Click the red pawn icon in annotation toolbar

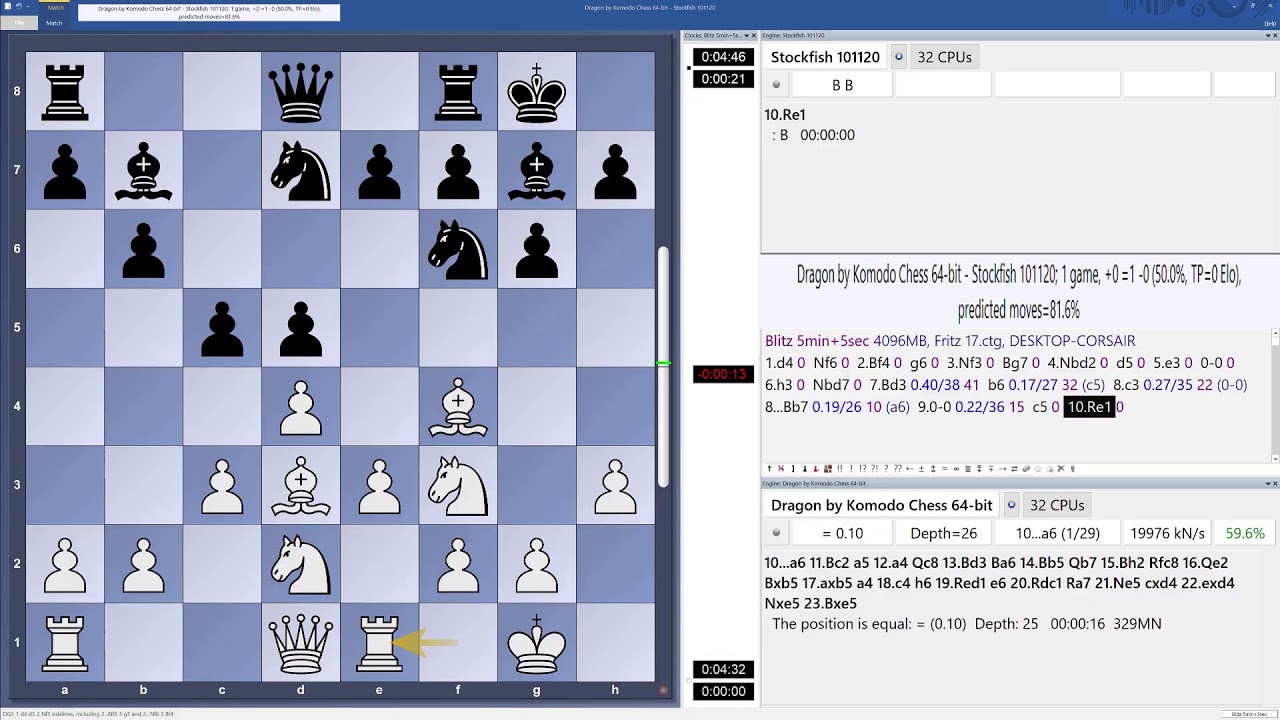[x=816, y=468]
